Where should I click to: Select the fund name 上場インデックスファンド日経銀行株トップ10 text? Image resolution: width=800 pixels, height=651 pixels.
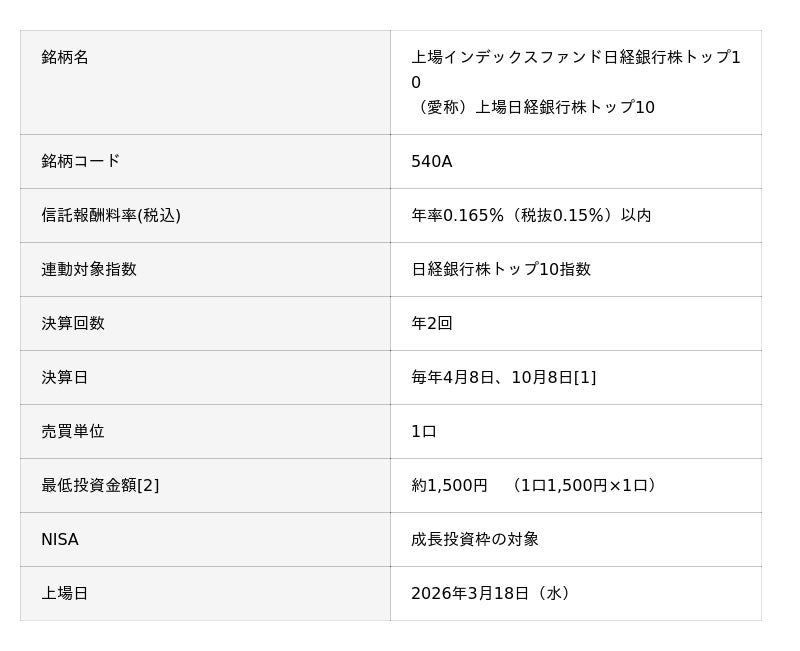pyautogui.click(x=575, y=59)
